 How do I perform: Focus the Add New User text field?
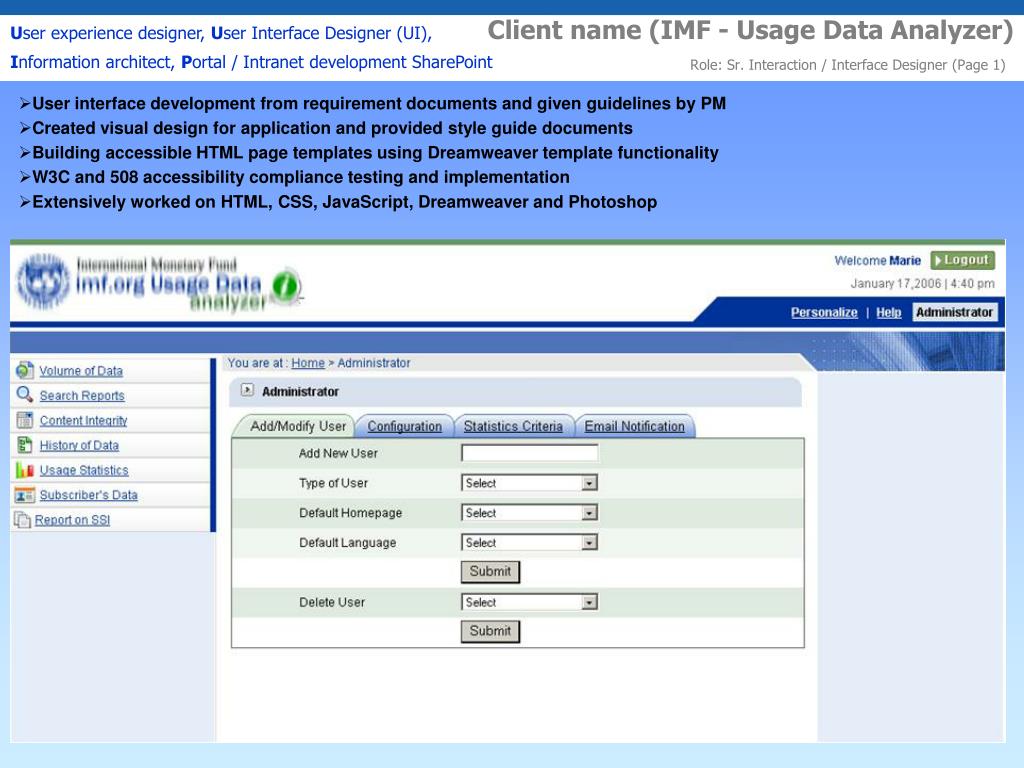click(529, 453)
